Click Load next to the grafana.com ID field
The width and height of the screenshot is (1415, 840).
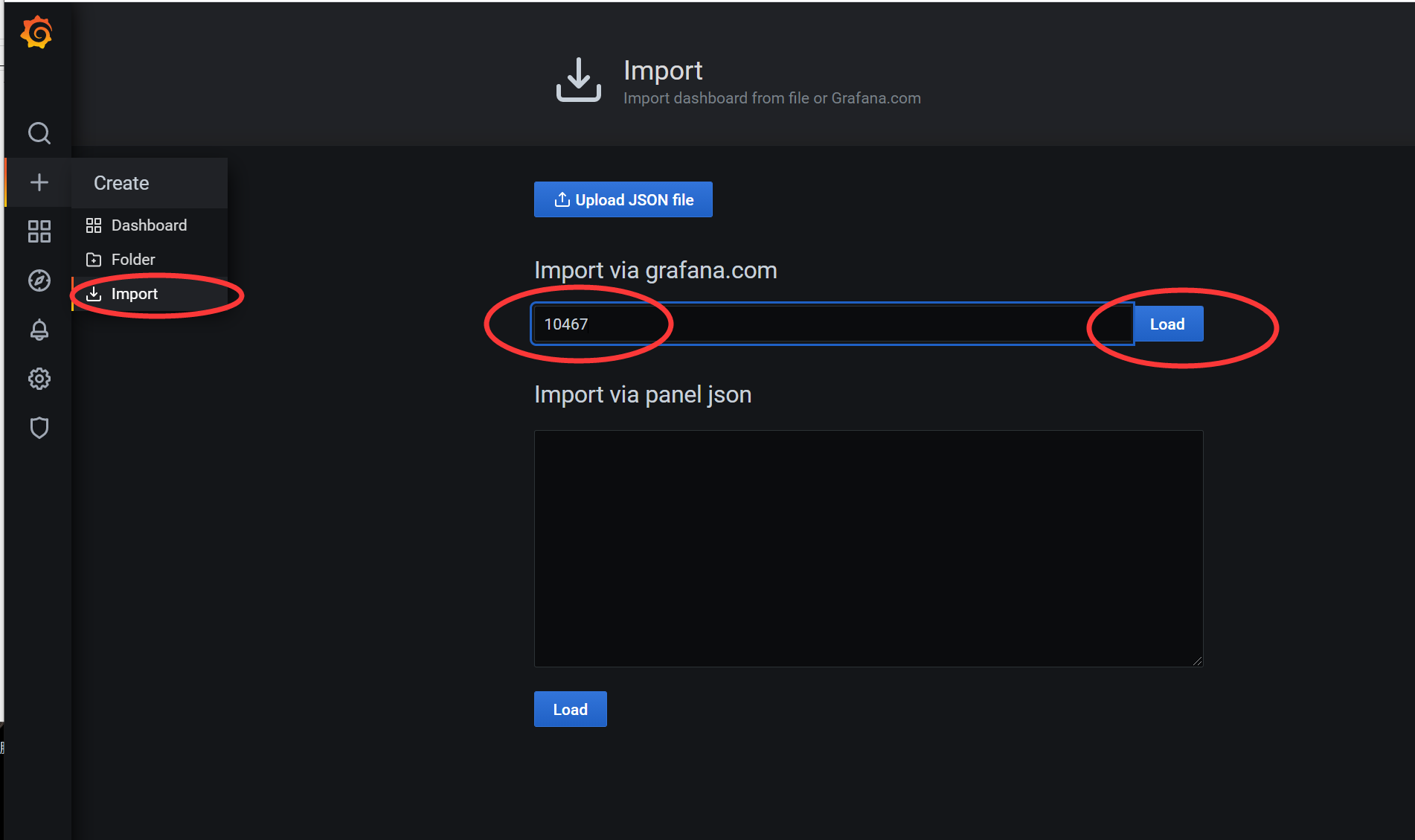[x=1167, y=324]
